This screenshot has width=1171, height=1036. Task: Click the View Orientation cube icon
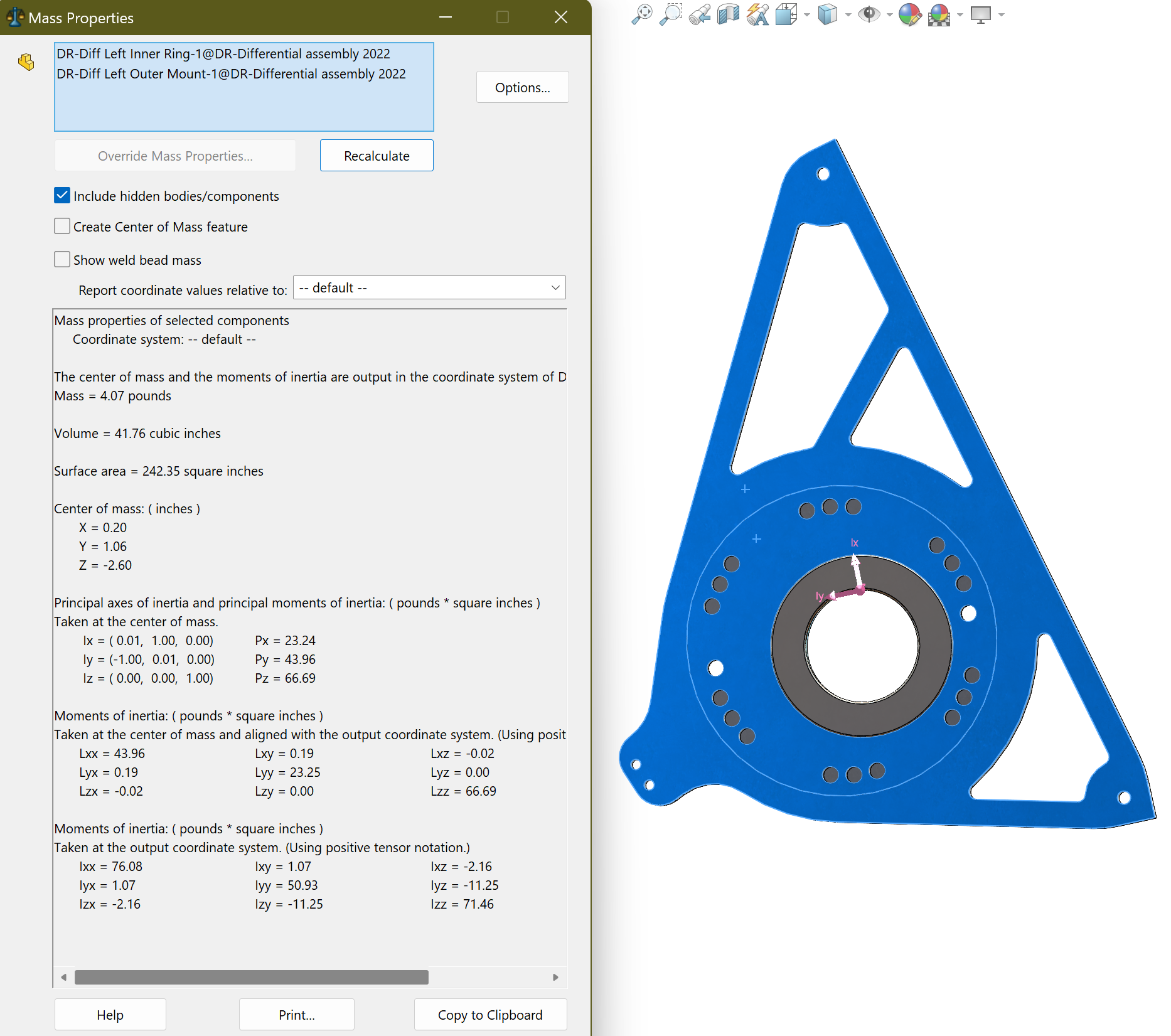[786, 14]
